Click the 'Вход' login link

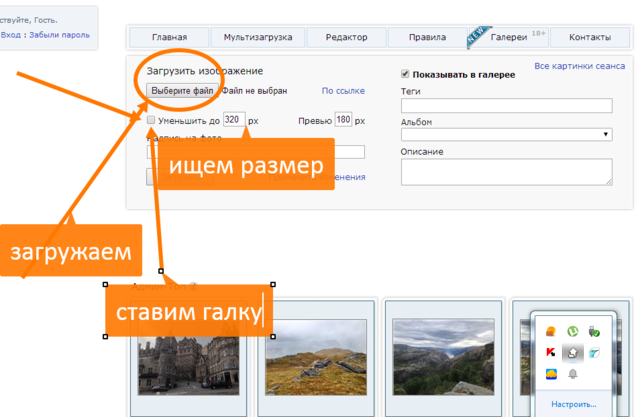coord(11,35)
